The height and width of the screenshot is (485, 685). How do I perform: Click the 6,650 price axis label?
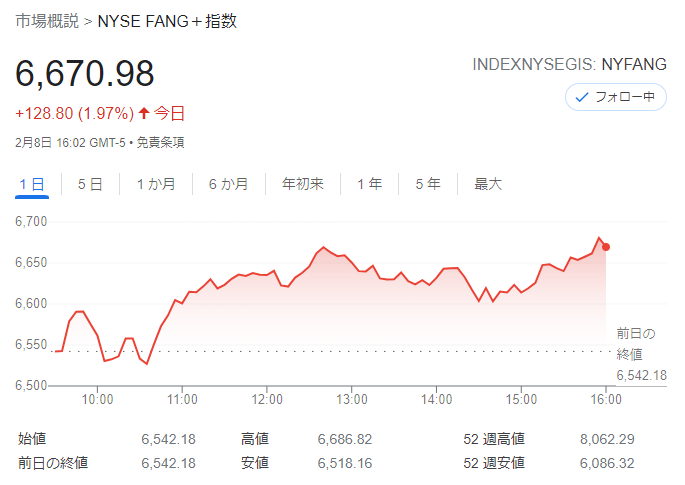pyautogui.click(x=31, y=263)
